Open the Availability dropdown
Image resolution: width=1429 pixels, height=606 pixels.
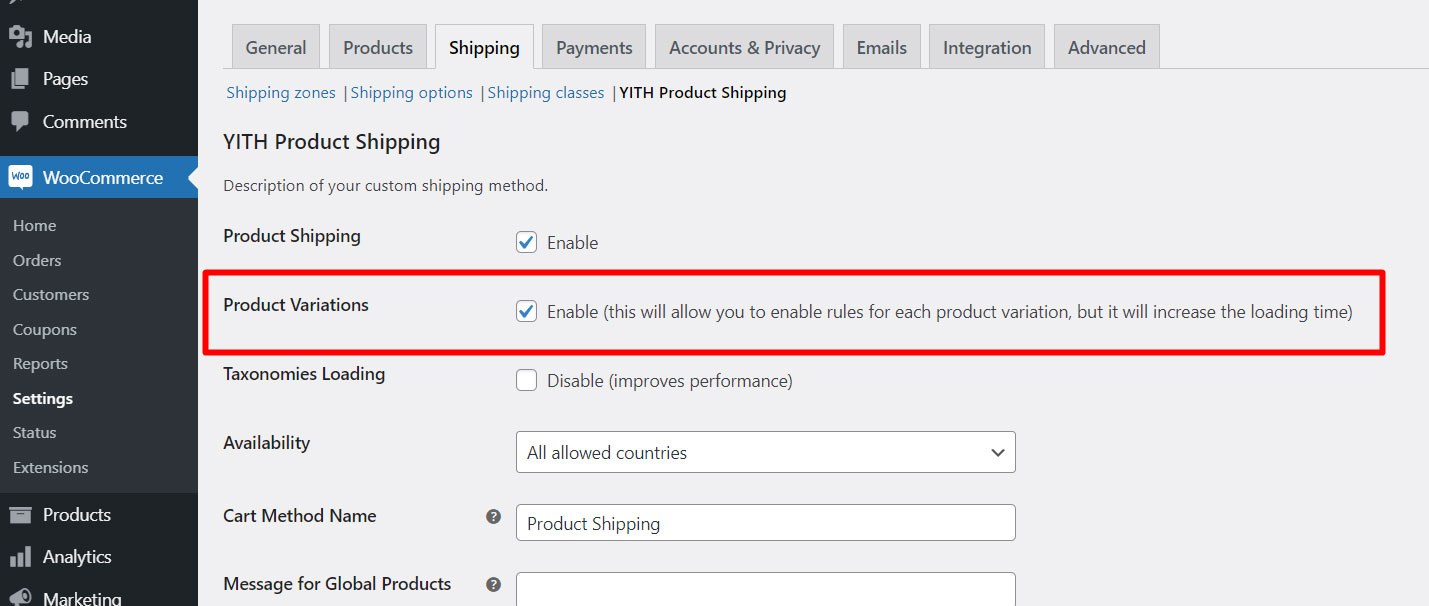[766, 452]
